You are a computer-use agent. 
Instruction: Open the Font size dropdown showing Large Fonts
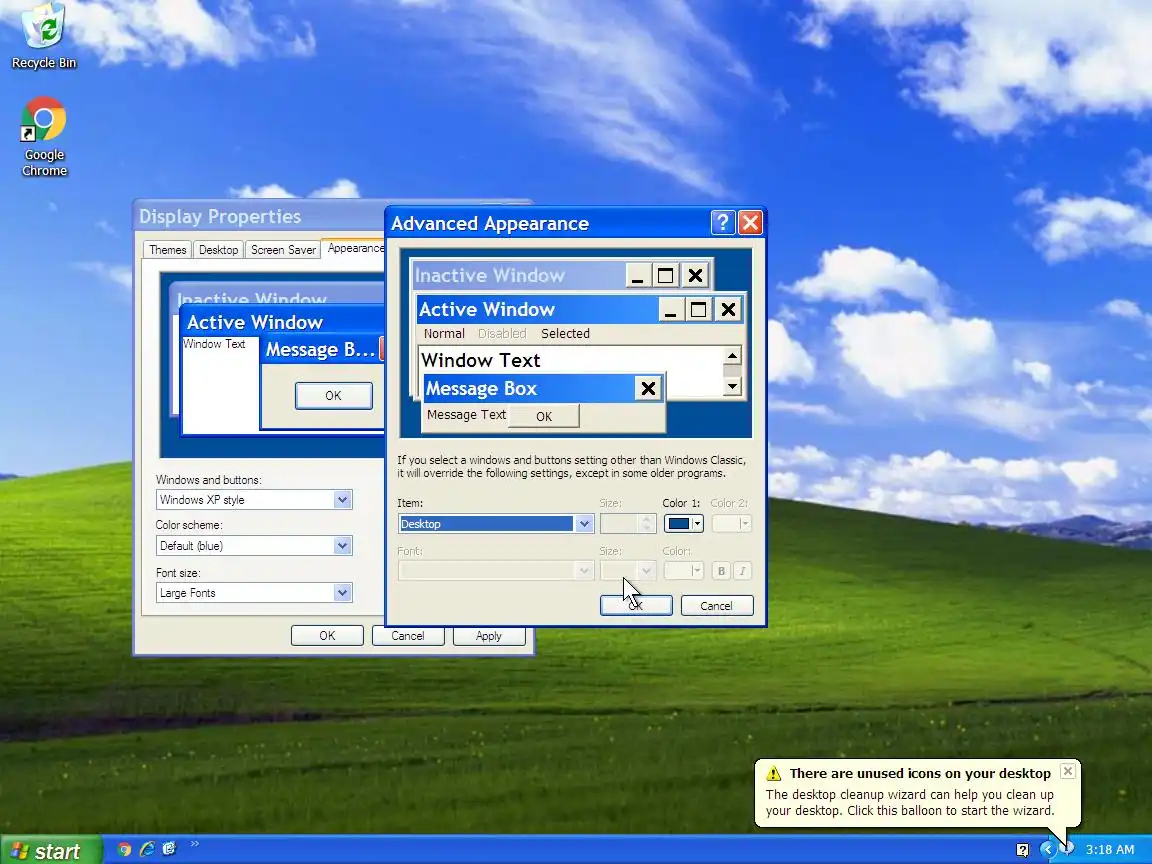click(254, 593)
